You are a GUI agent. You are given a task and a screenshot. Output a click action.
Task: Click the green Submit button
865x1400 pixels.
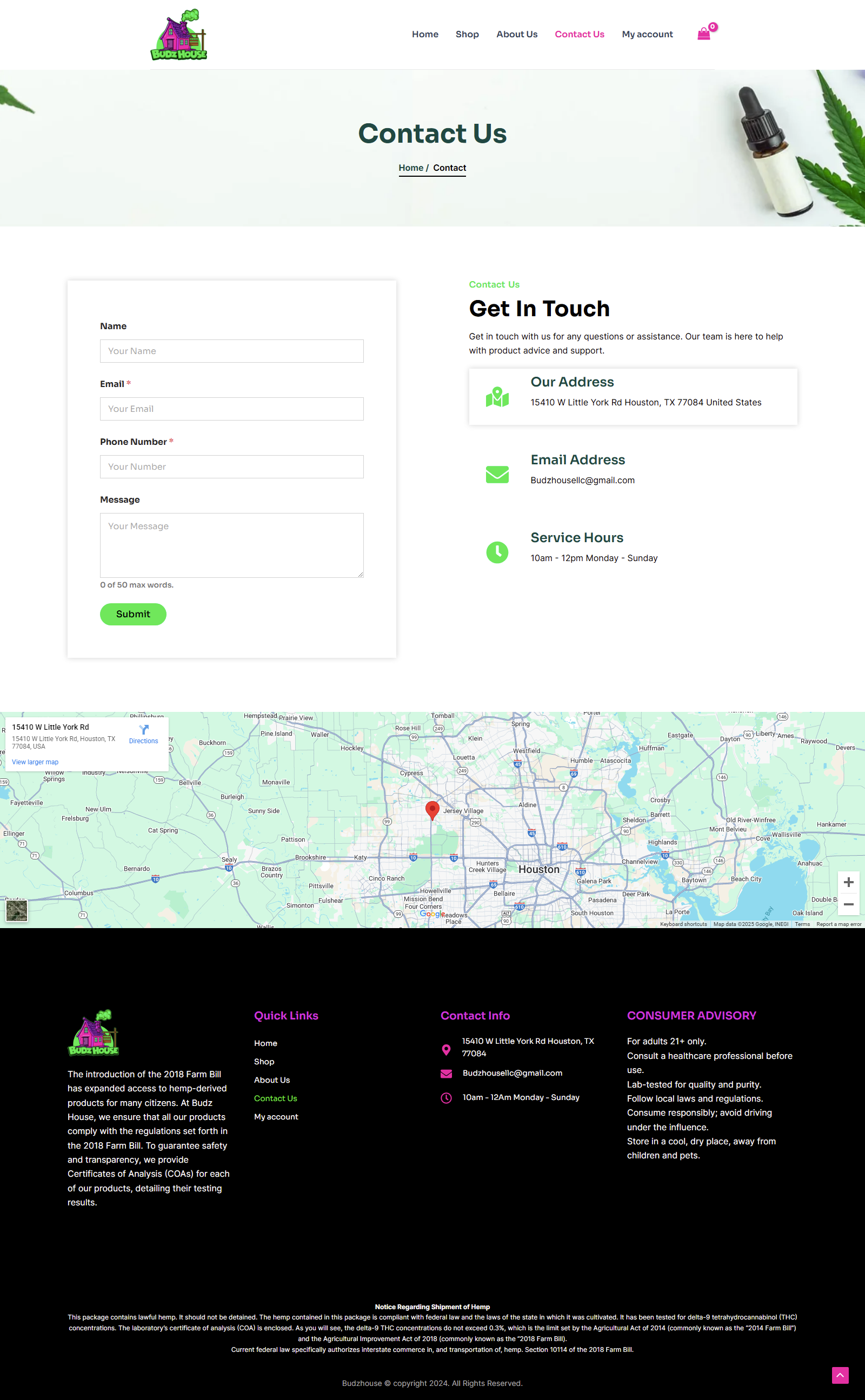pyautogui.click(x=134, y=614)
